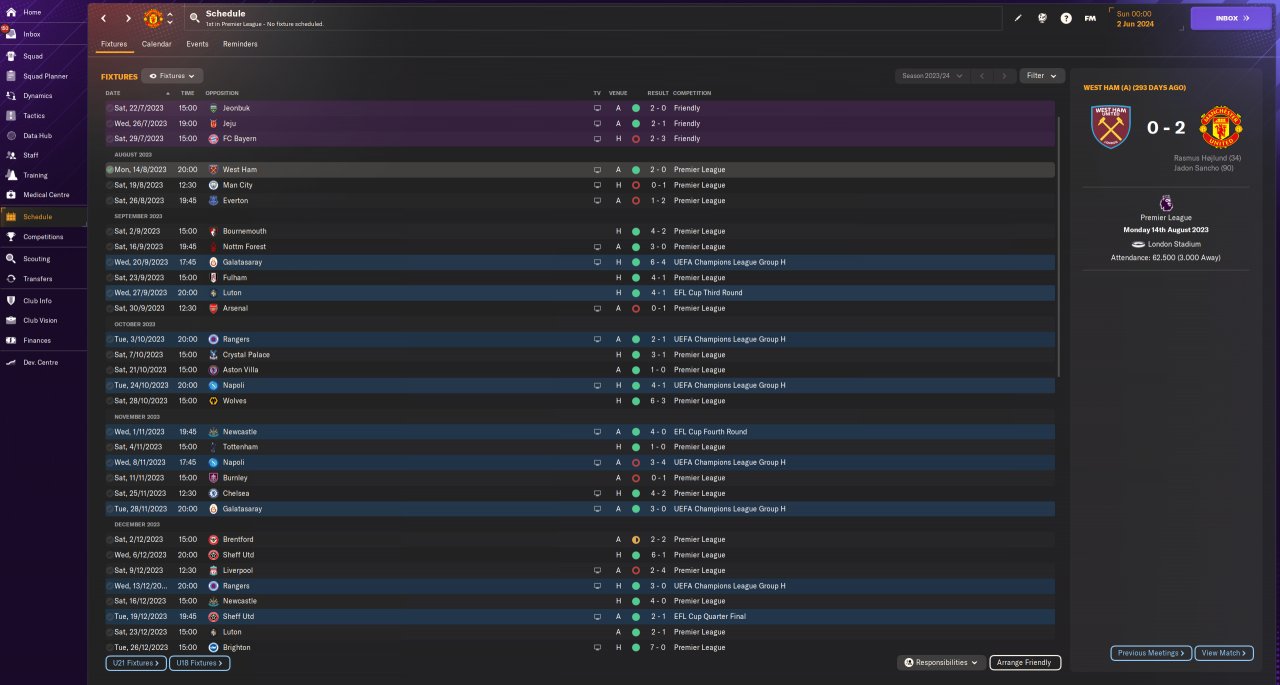Click the Manchester United badge in header

point(153,18)
